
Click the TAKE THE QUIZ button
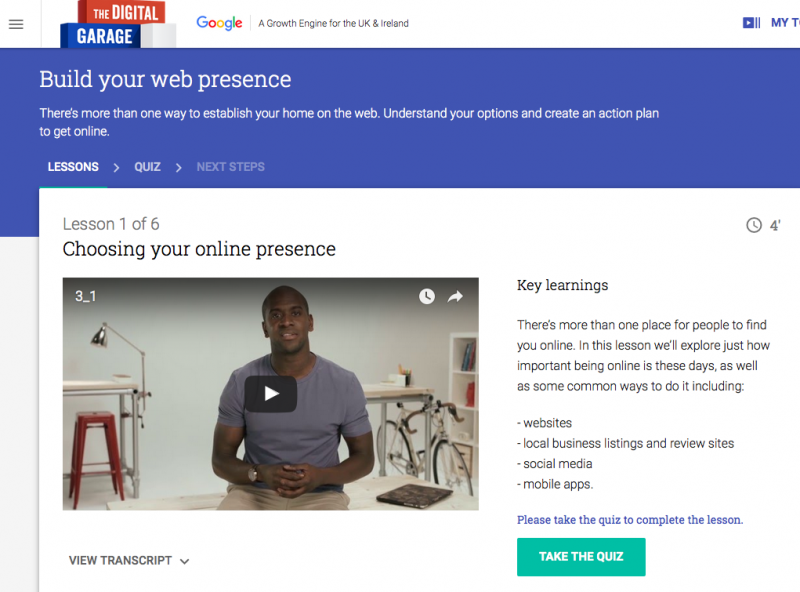point(581,557)
